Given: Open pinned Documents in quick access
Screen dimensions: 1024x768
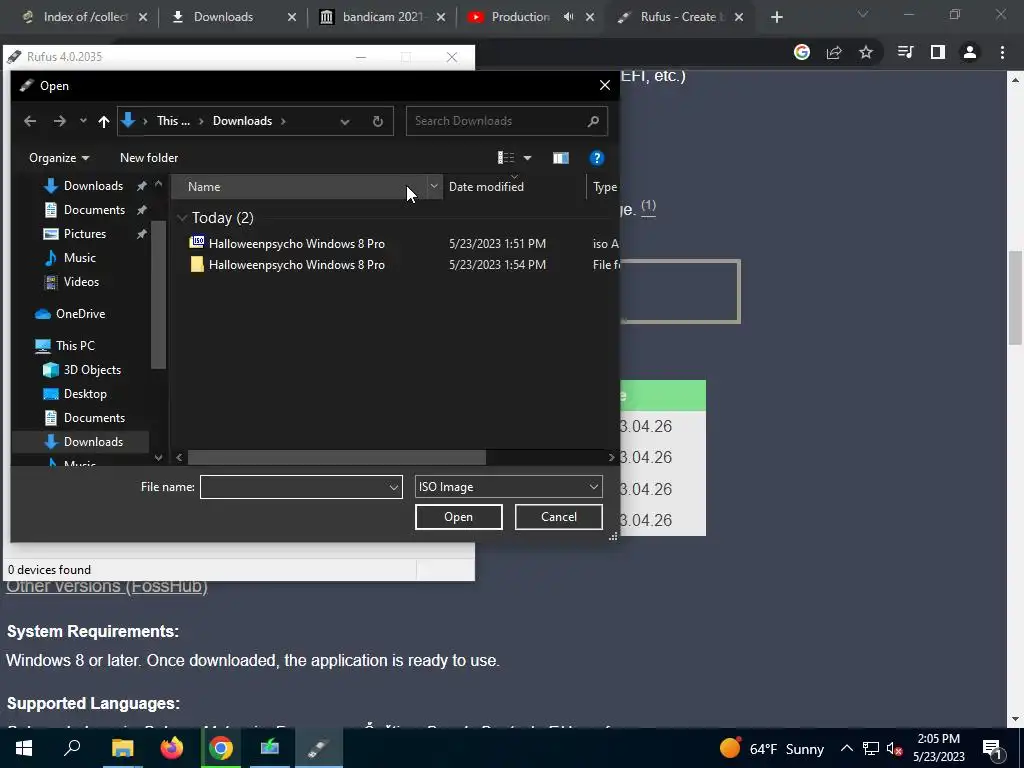Looking at the screenshot, I should pos(94,210).
